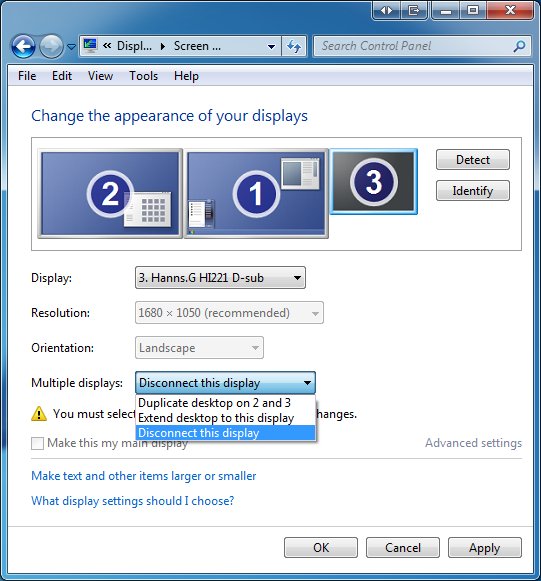Choose Duplicate desktop on 2 and 3
The width and height of the screenshot is (541, 581).
[226, 403]
